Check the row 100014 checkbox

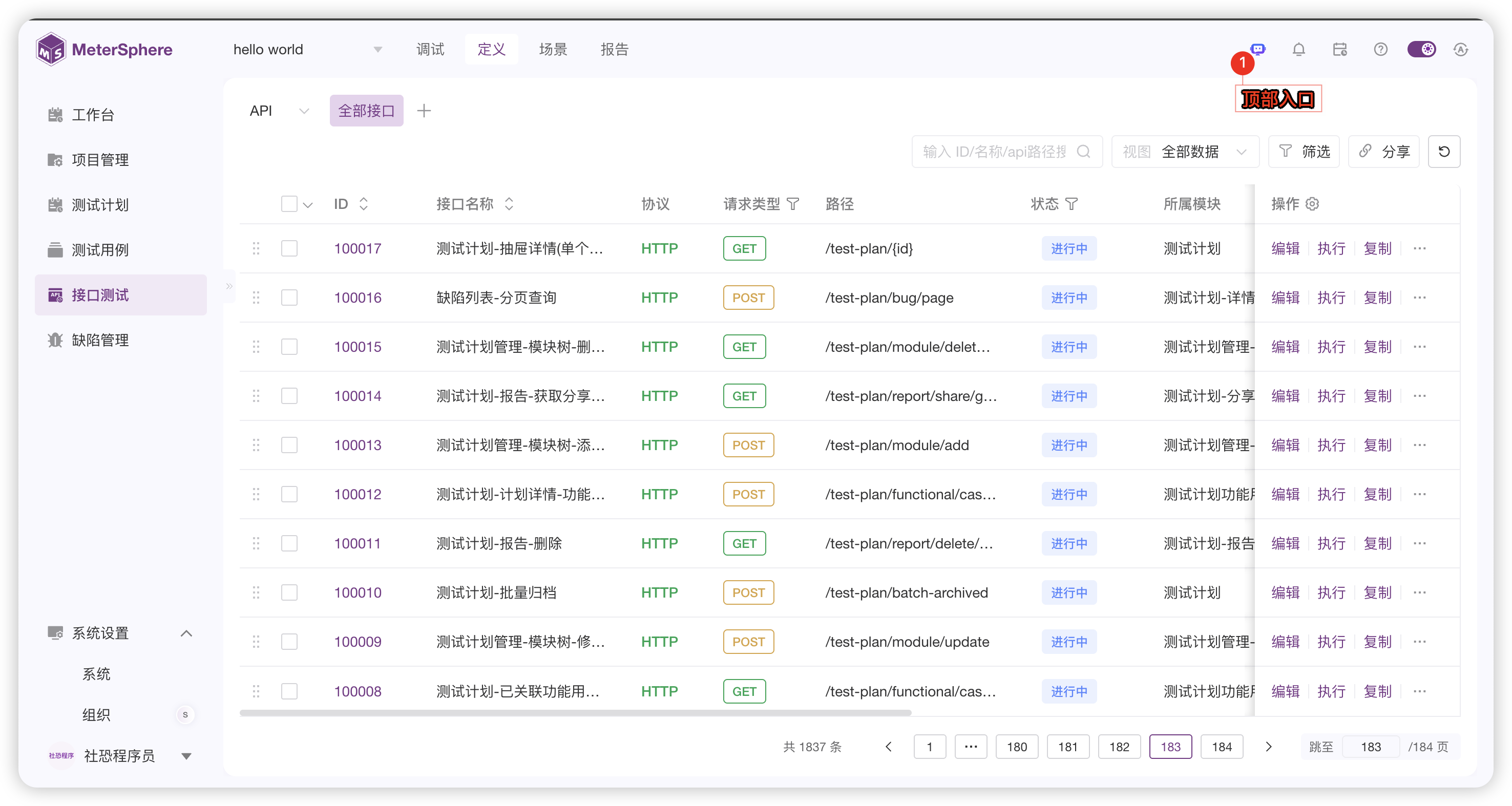click(x=289, y=396)
